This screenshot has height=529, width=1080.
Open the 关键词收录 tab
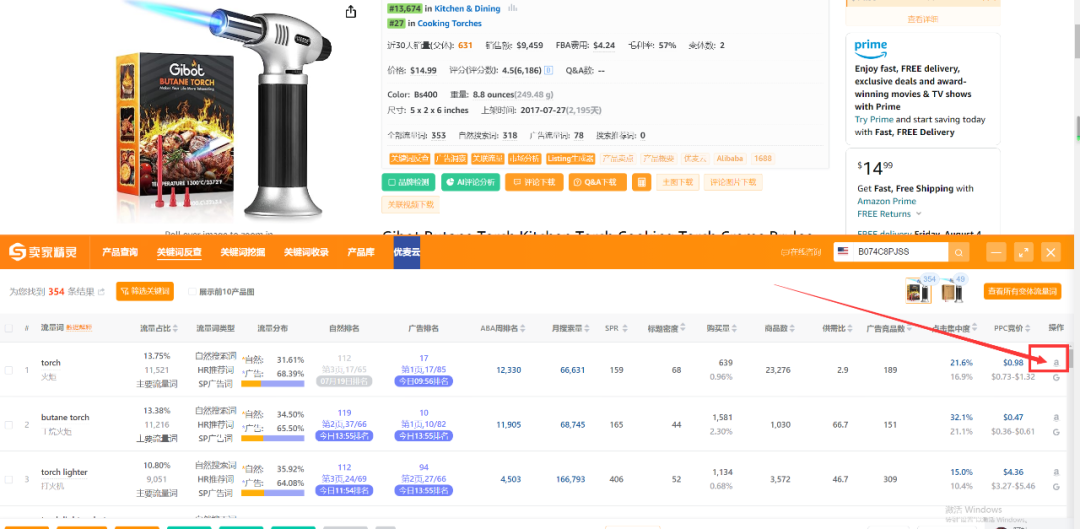click(307, 252)
